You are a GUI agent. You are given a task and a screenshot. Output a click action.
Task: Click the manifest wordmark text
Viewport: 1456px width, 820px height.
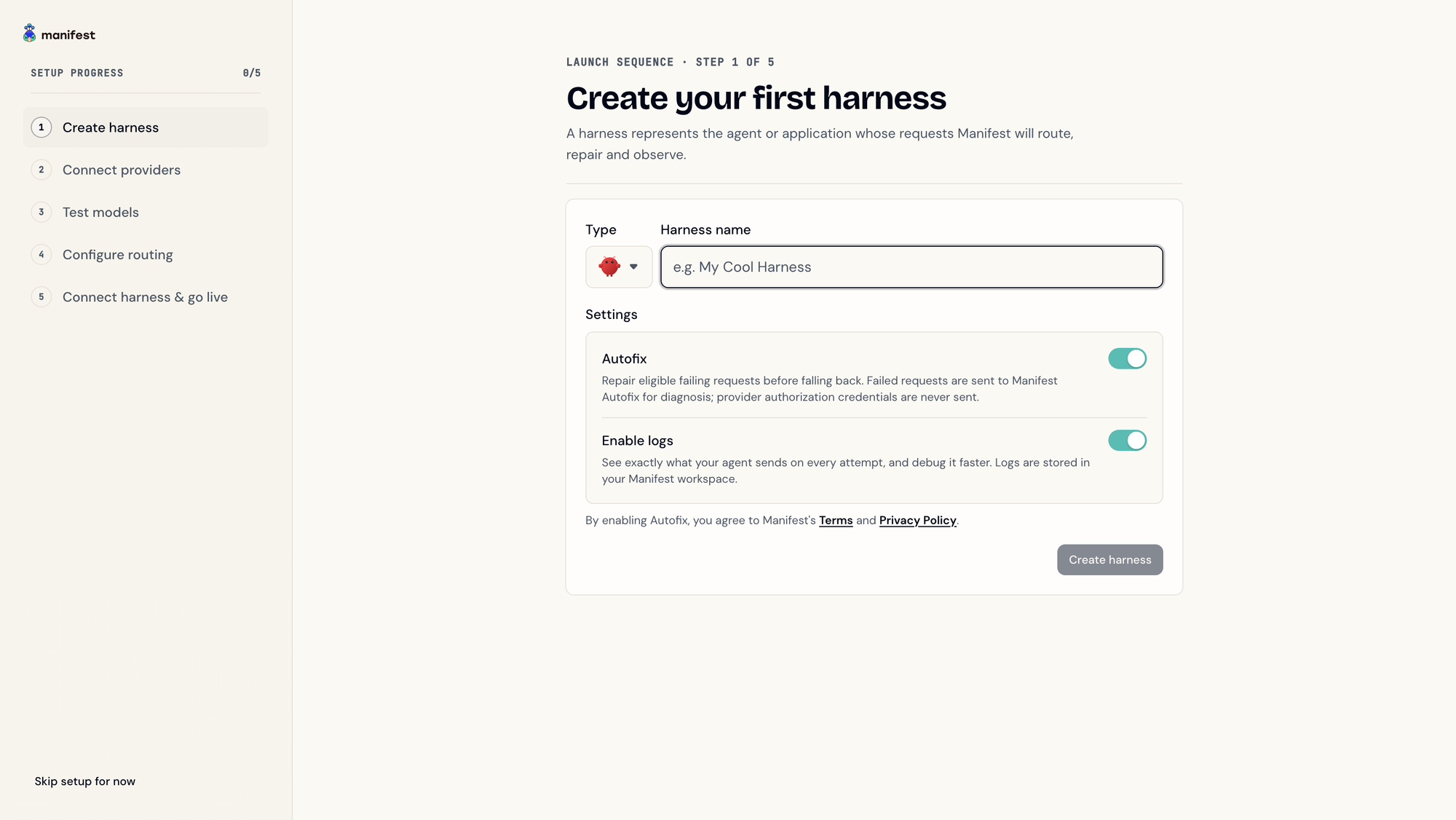point(68,35)
